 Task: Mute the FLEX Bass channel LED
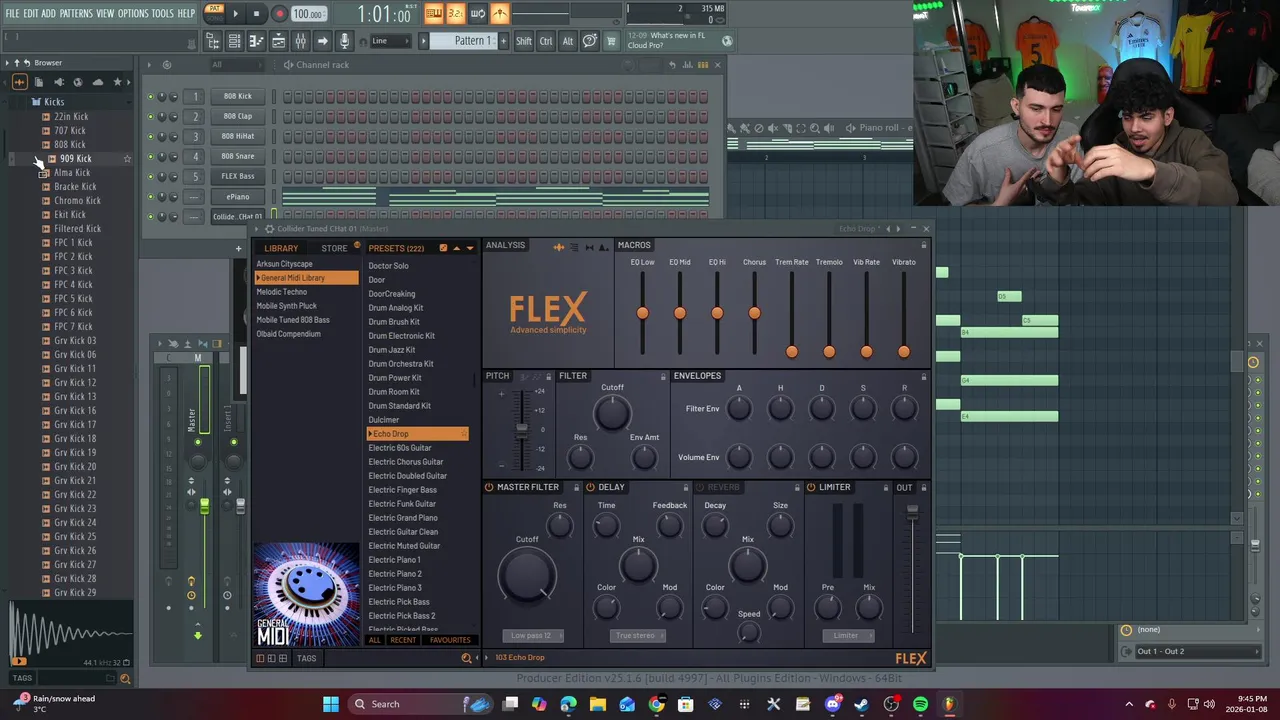point(151,177)
